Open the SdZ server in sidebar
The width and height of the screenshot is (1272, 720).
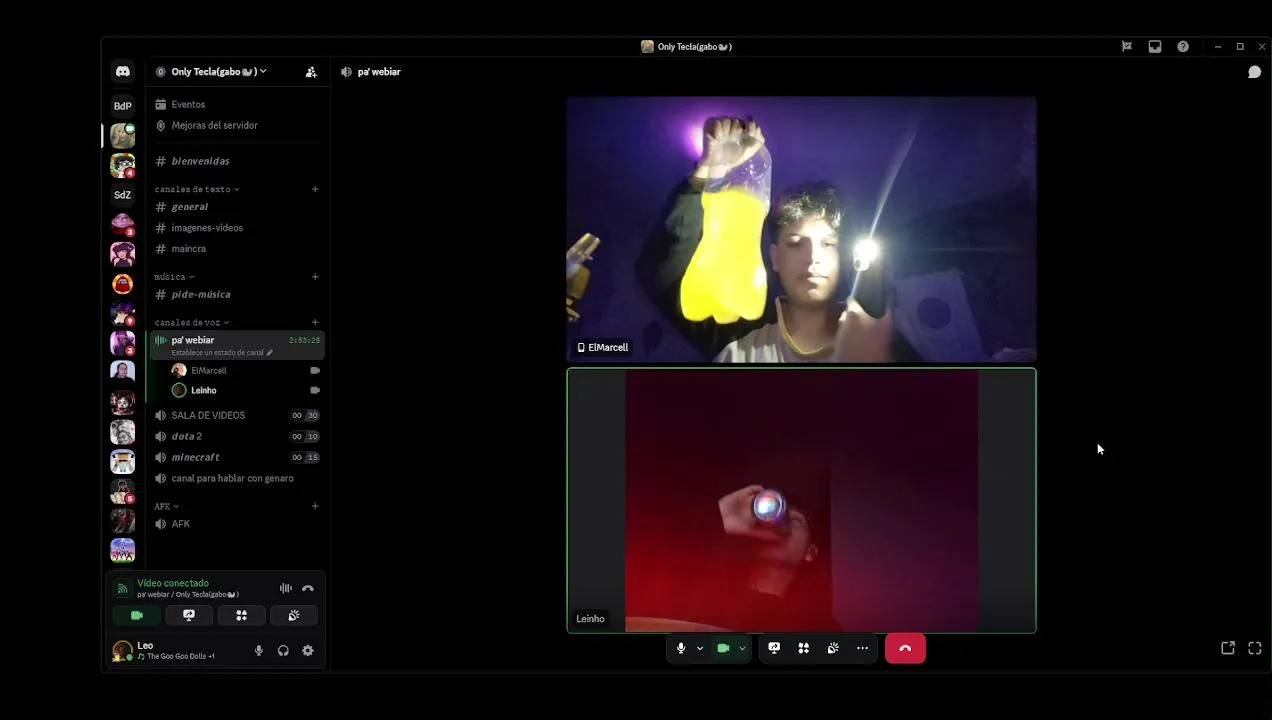(122, 195)
